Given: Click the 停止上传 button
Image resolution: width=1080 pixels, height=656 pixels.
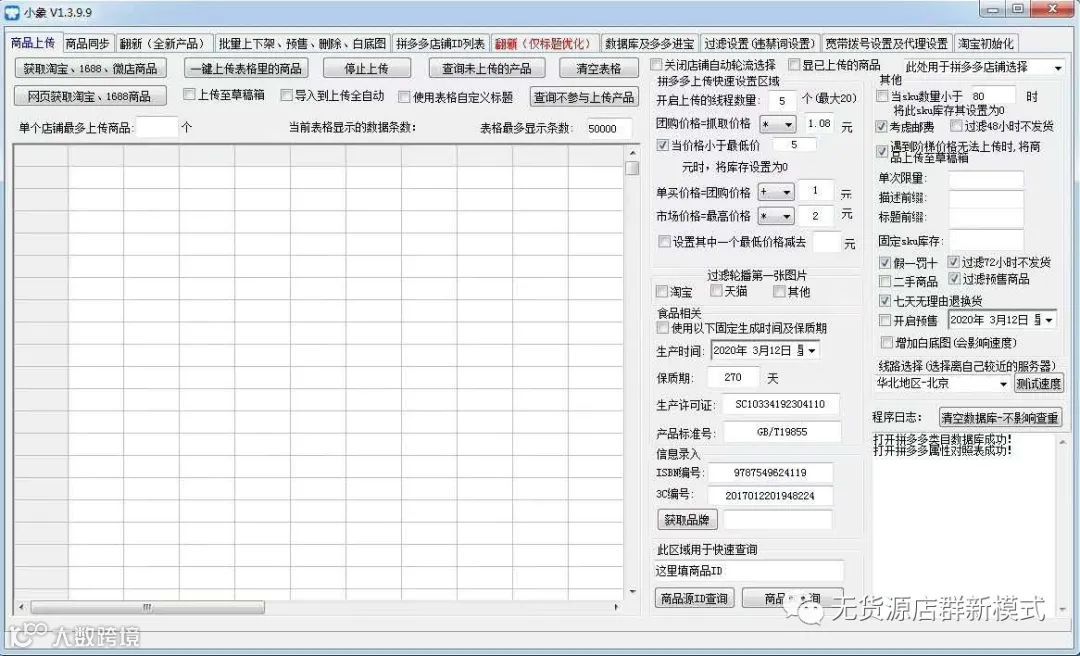Looking at the screenshot, I should click(366, 68).
